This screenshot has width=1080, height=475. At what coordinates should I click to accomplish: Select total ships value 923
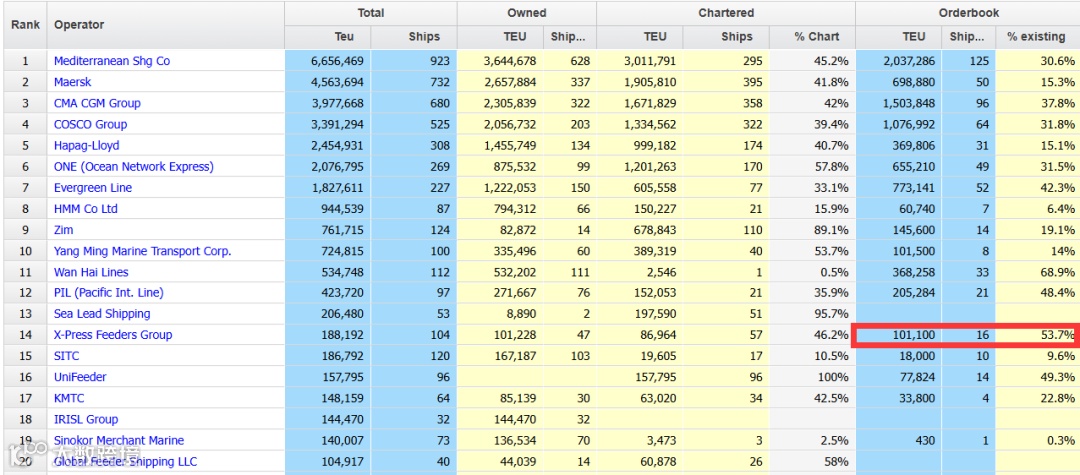(x=440, y=61)
